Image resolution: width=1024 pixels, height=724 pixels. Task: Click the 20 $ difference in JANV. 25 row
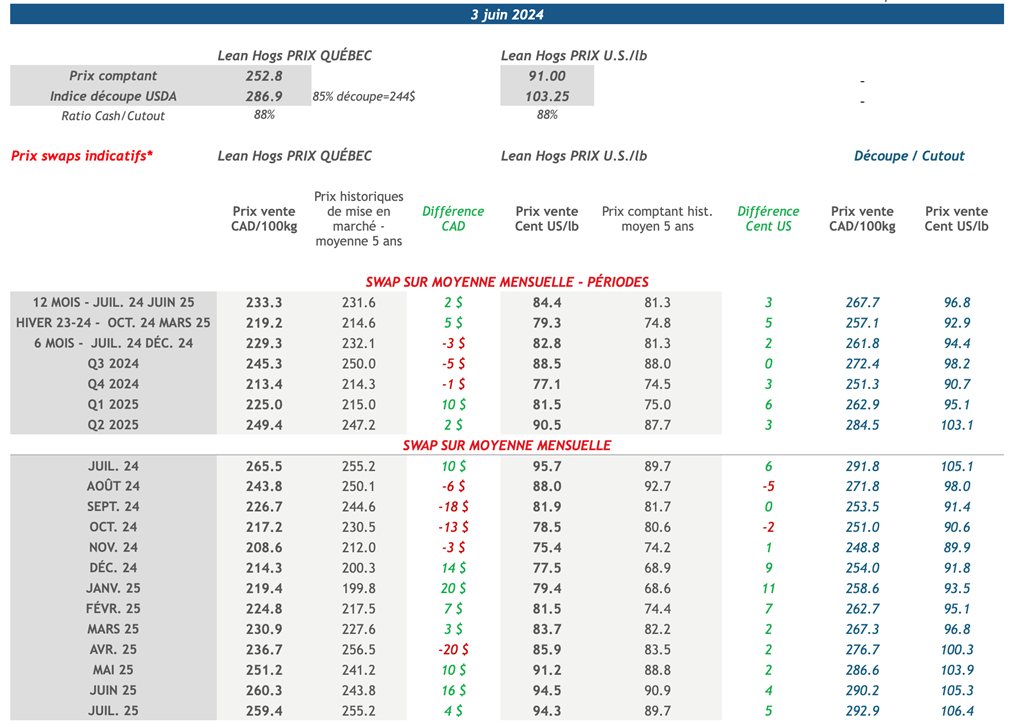453,589
